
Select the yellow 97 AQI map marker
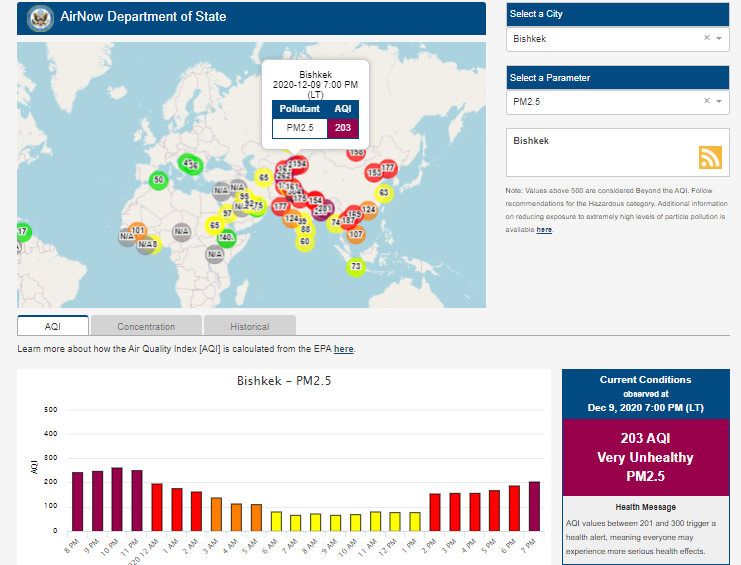click(227, 213)
